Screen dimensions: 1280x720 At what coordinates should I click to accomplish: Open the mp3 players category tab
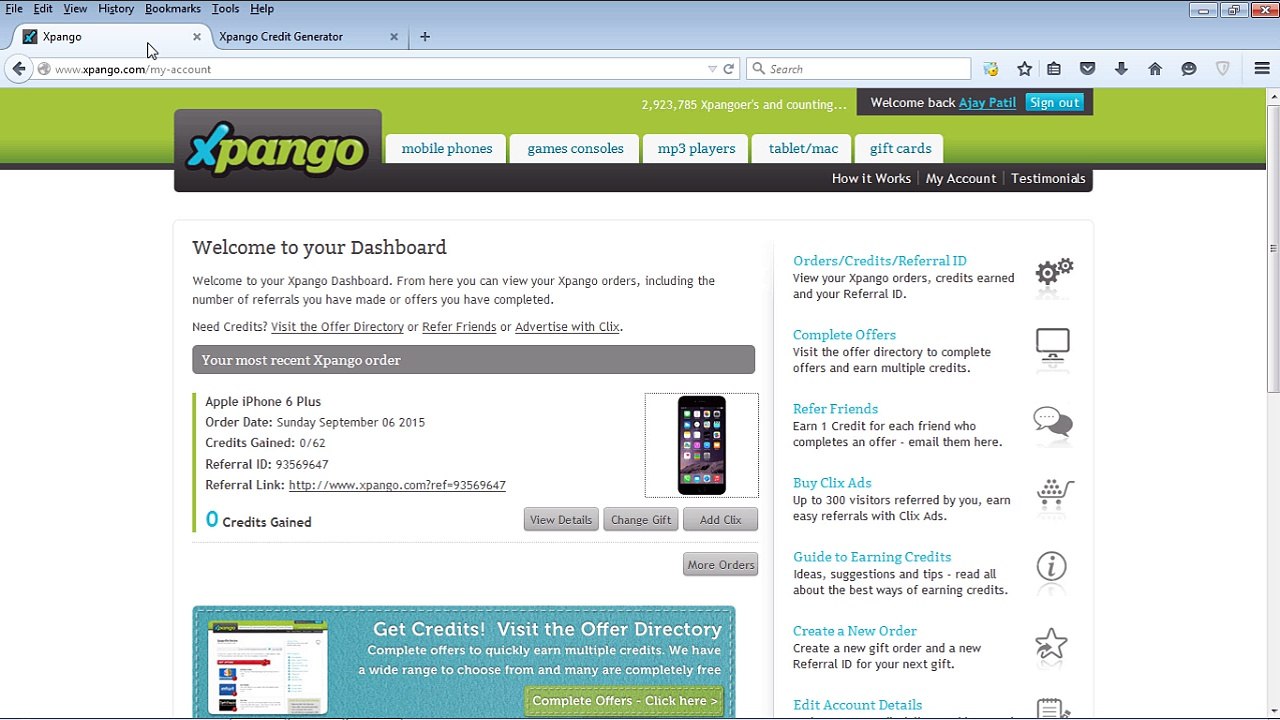point(696,148)
